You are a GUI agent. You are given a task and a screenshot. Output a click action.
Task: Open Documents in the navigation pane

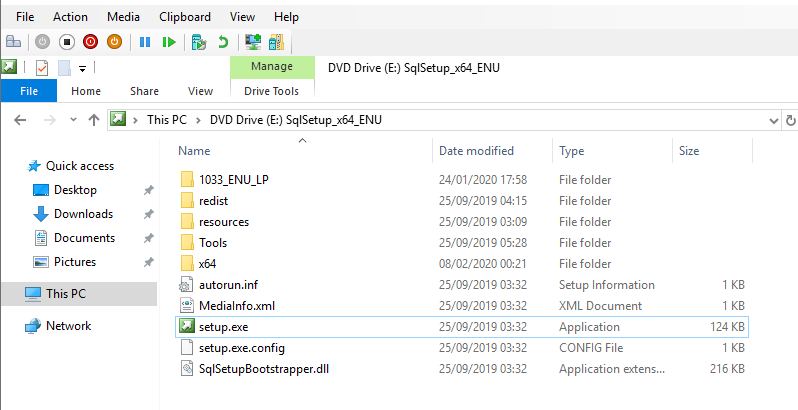click(84, 238)
